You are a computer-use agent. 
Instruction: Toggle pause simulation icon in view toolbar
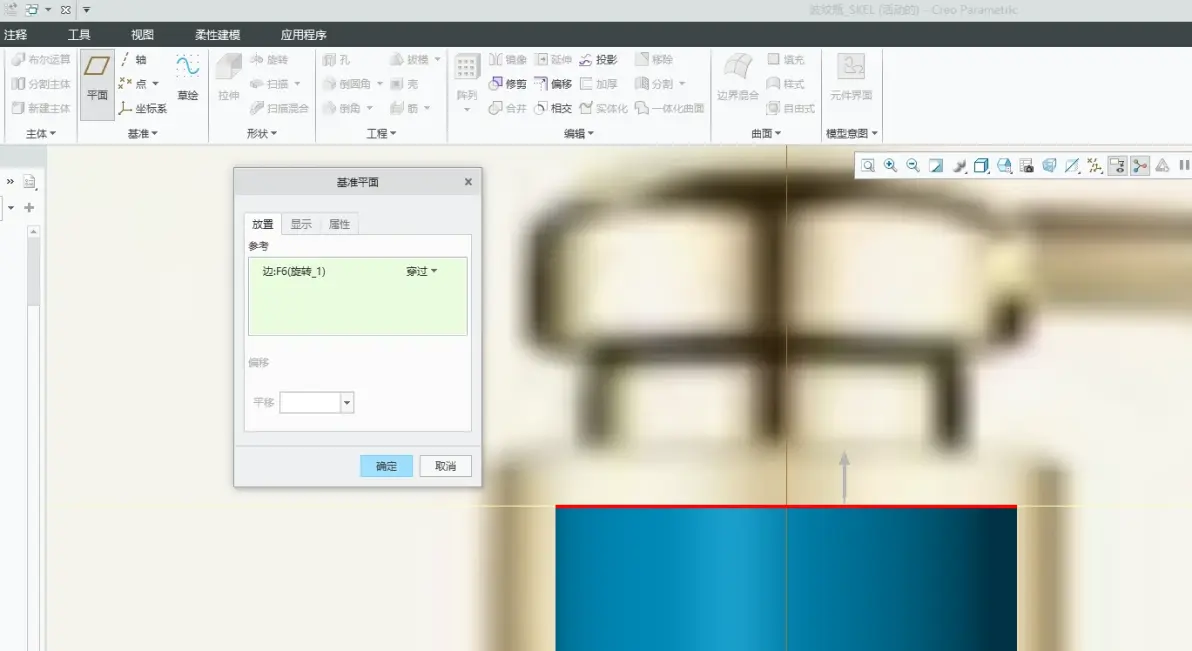[1184, 165]
